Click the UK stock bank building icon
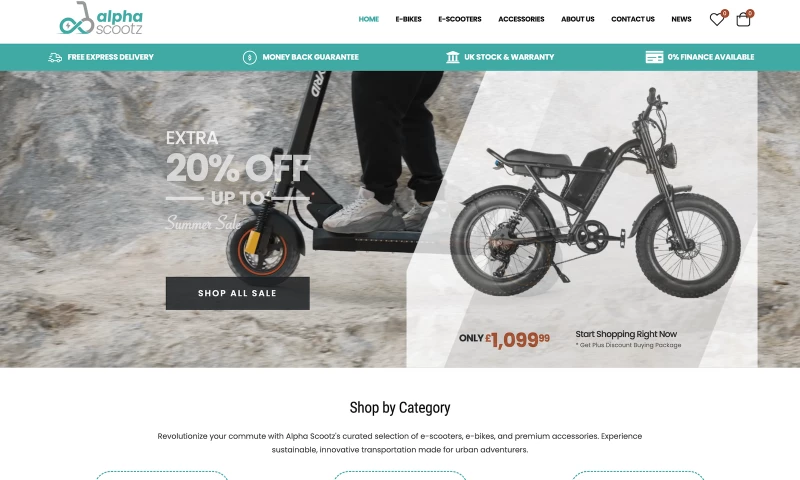Image resolution: width=800 pixels, height=480 pixels. pyautogui.click(x=453, y=57)
